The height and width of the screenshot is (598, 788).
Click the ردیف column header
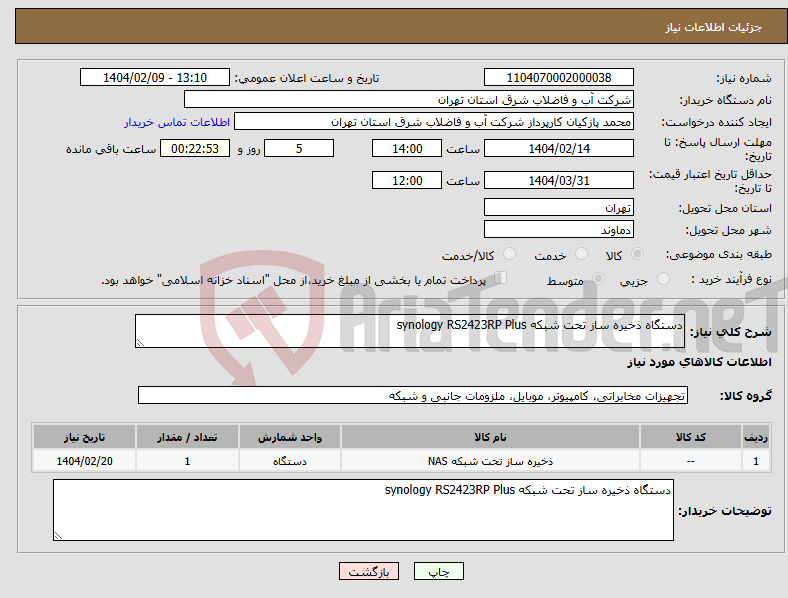tap(756, 437)
